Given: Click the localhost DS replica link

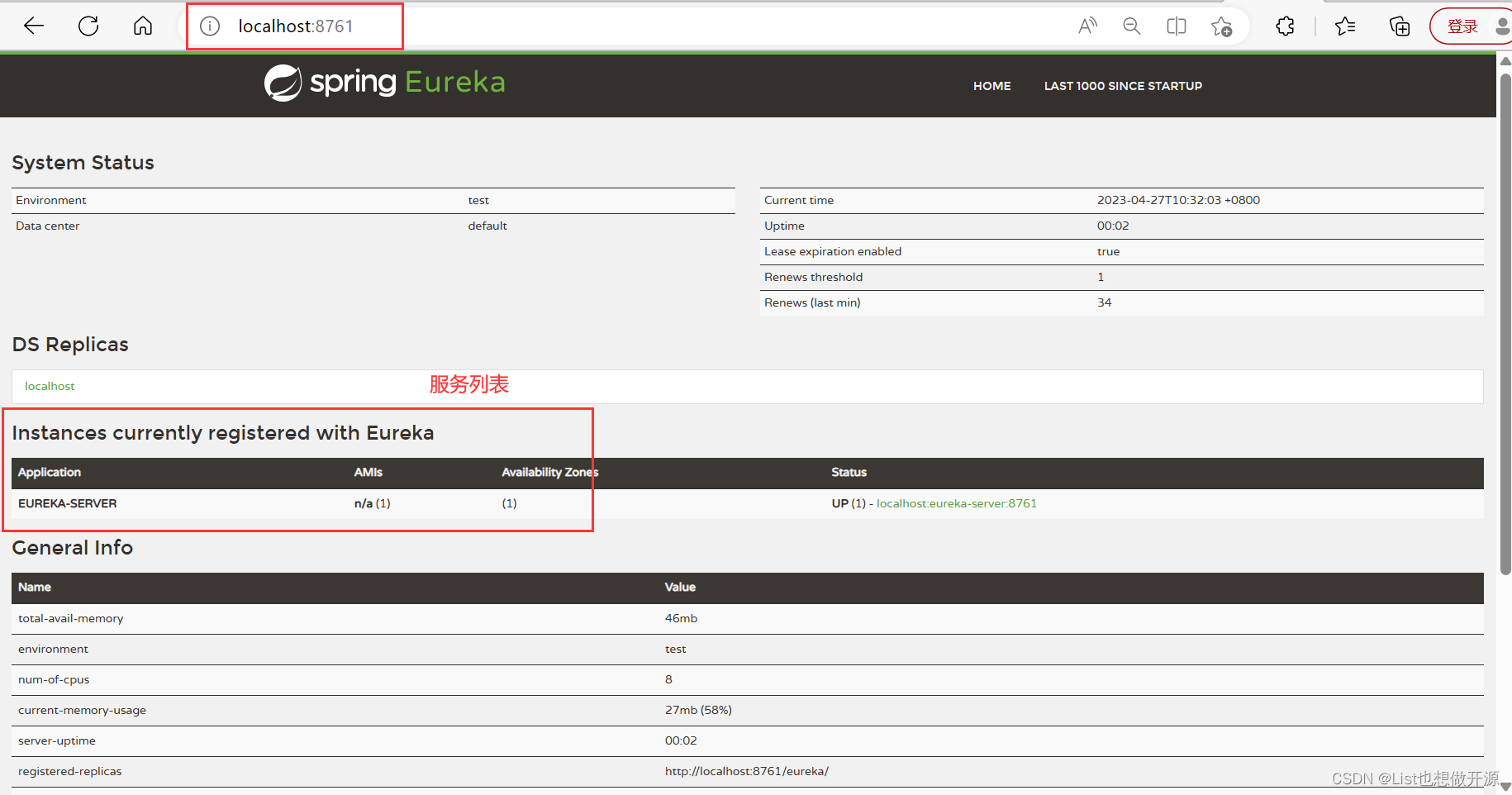Looking at the screenshot, I should point(49,385).
